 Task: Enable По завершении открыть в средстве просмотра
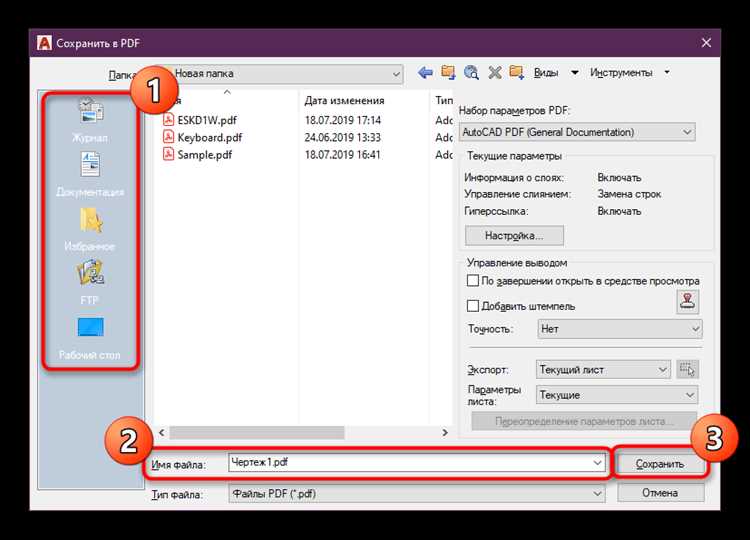[x=473, y=281]
